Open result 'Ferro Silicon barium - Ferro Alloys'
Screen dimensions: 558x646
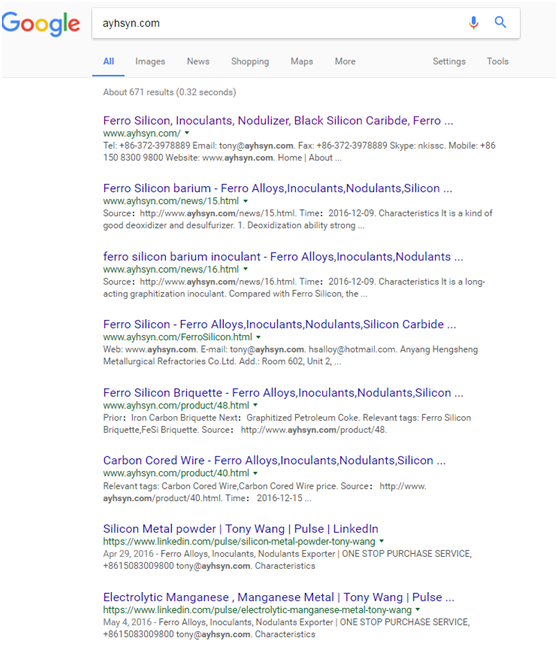[278, 188]
